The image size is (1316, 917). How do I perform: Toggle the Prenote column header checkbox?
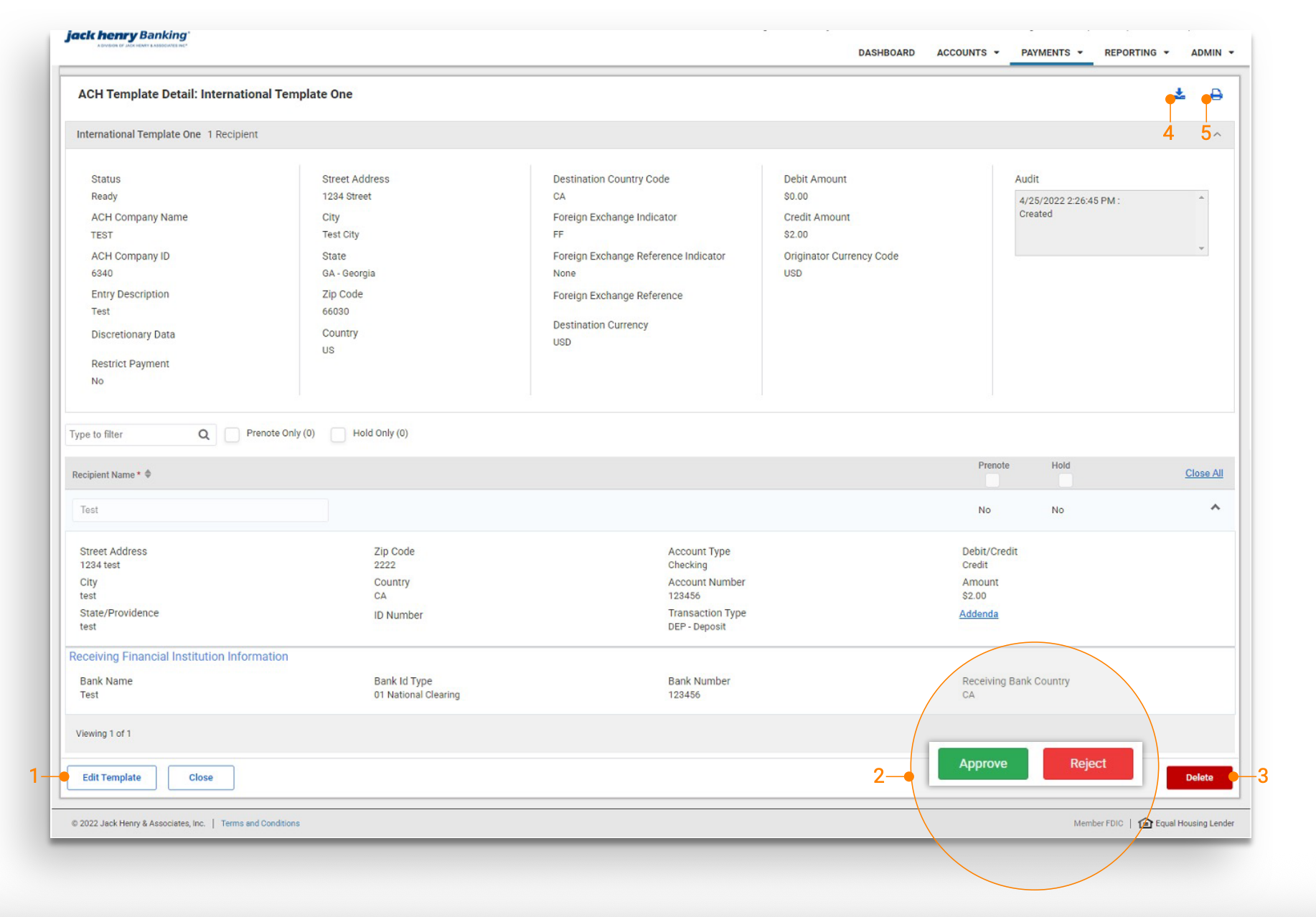pos(992,480)
